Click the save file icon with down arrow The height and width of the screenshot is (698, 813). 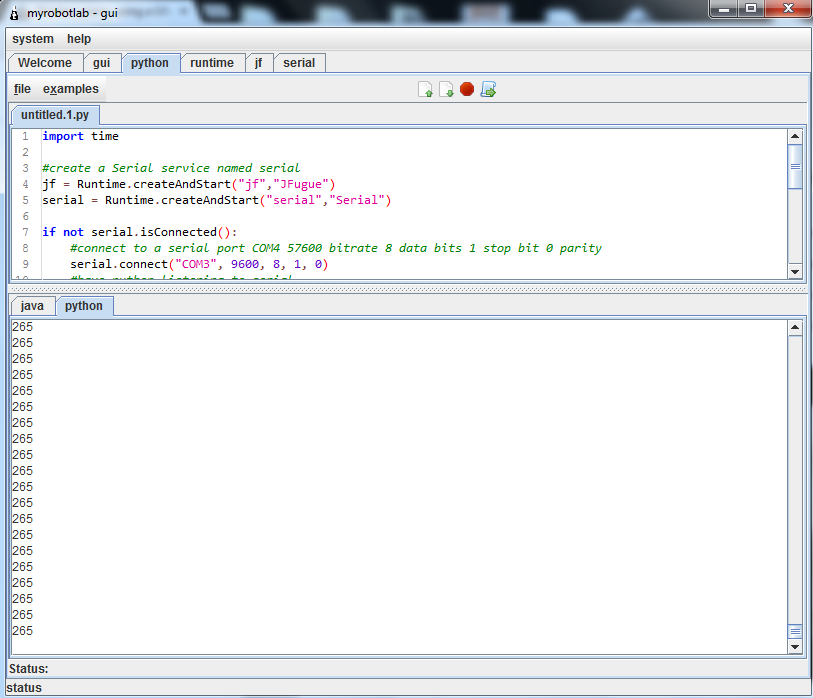(446, 90)
